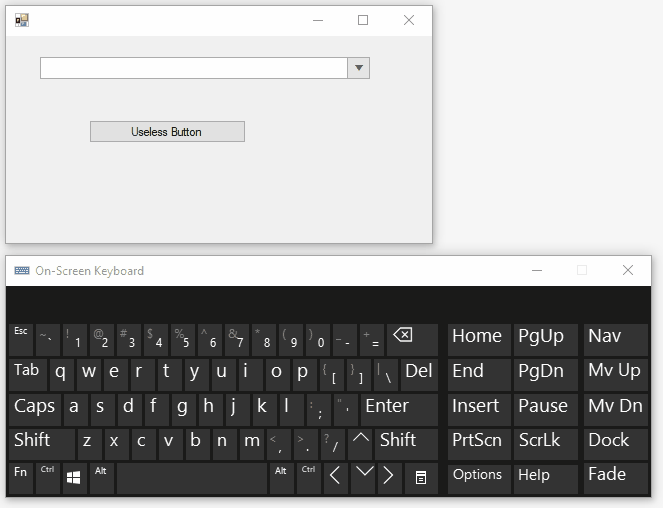Screen dimensions: 663x508
Task: Click the Mv Up key
Action: [616, 375]
